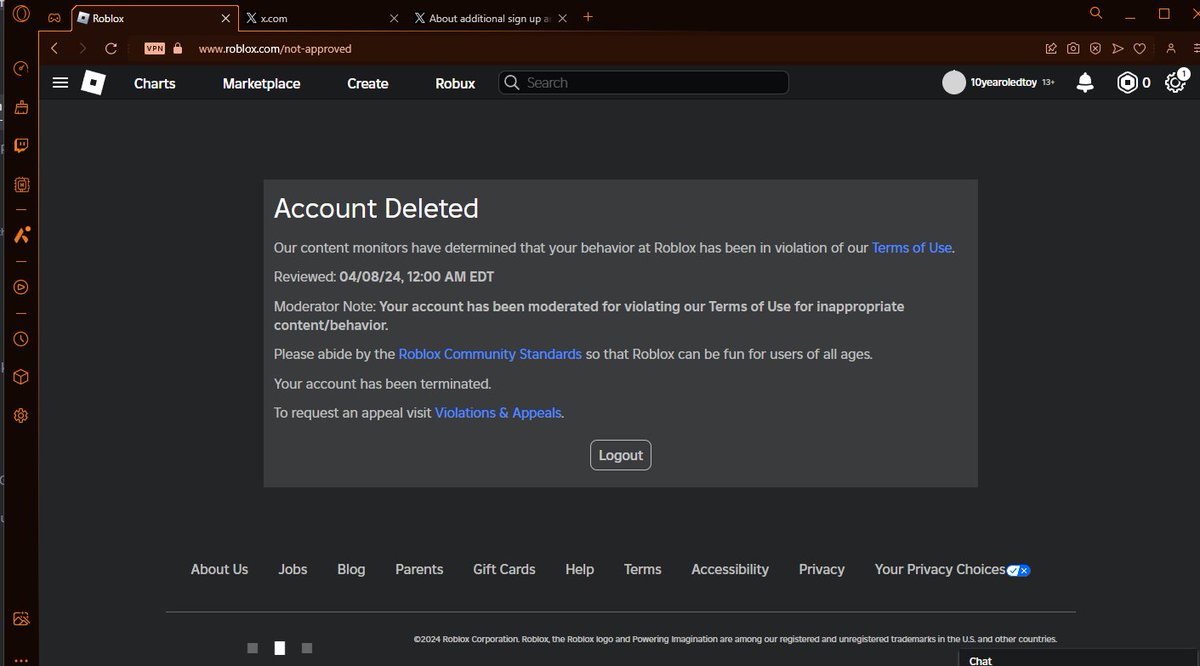Open History clock icon in sidebar
Screen dimensions: 1200x666
[x=21, y=339]
